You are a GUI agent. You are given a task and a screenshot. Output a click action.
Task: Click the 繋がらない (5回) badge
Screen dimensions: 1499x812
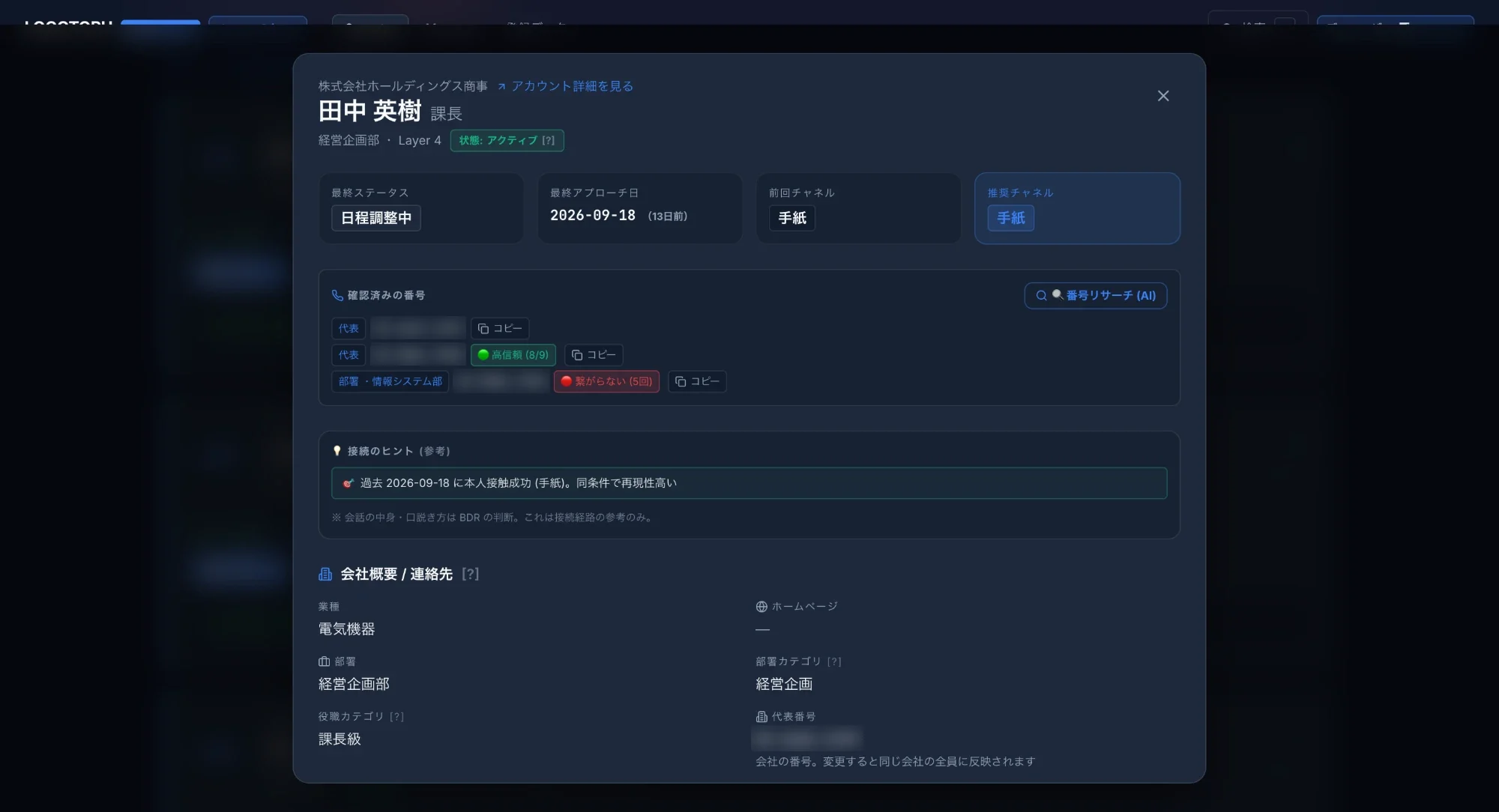point(606,382)
